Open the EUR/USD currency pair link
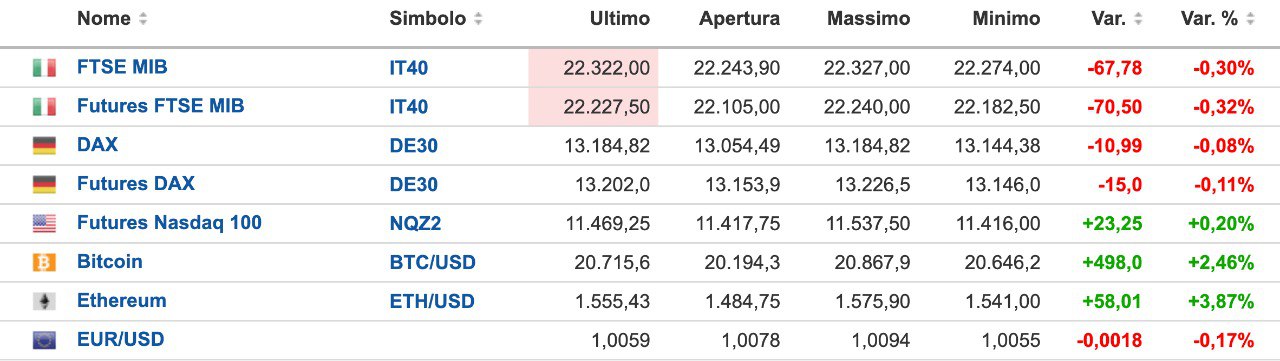 pos(121,340)
